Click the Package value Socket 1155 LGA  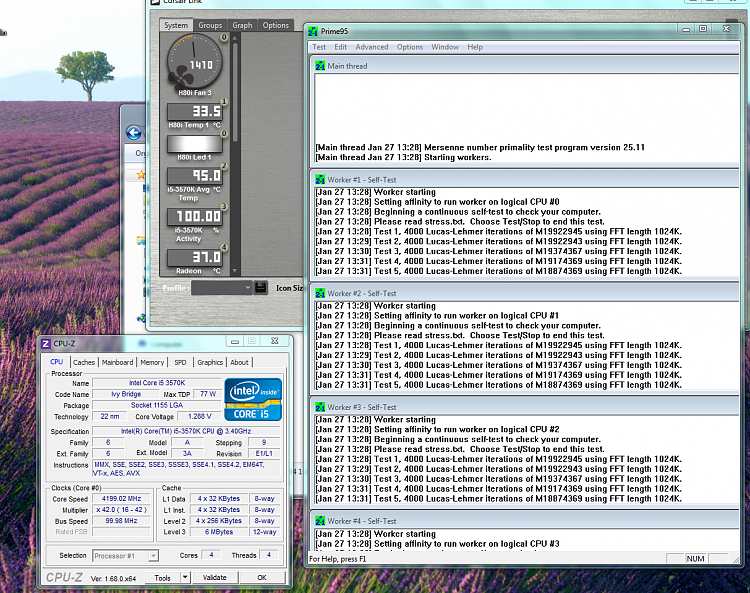156,405
